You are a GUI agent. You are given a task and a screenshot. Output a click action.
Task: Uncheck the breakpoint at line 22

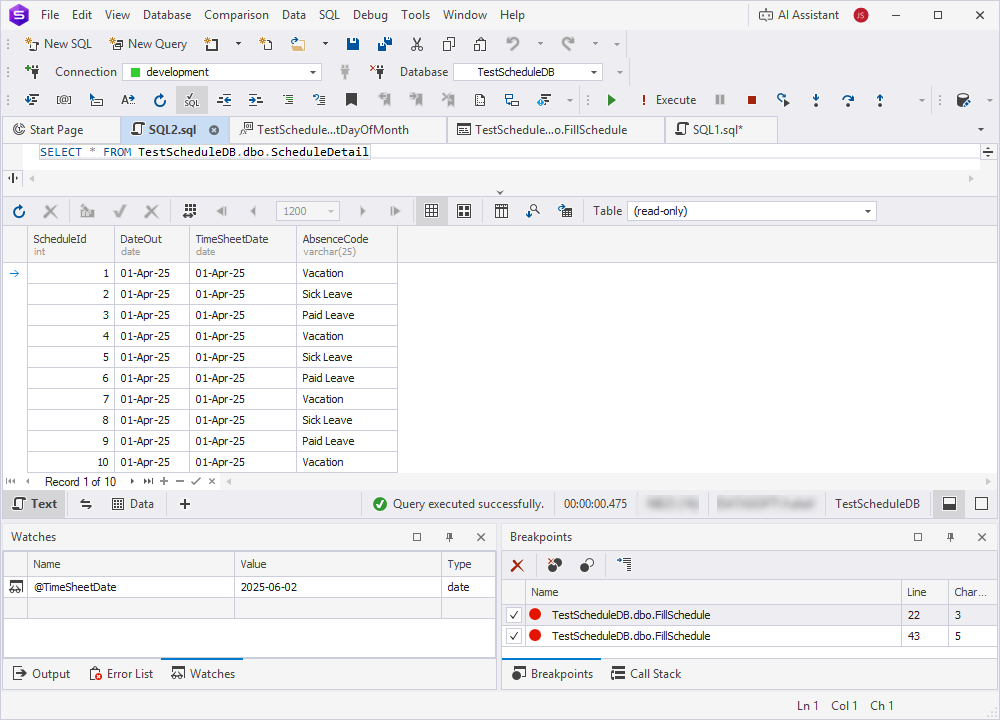[513, 614]
